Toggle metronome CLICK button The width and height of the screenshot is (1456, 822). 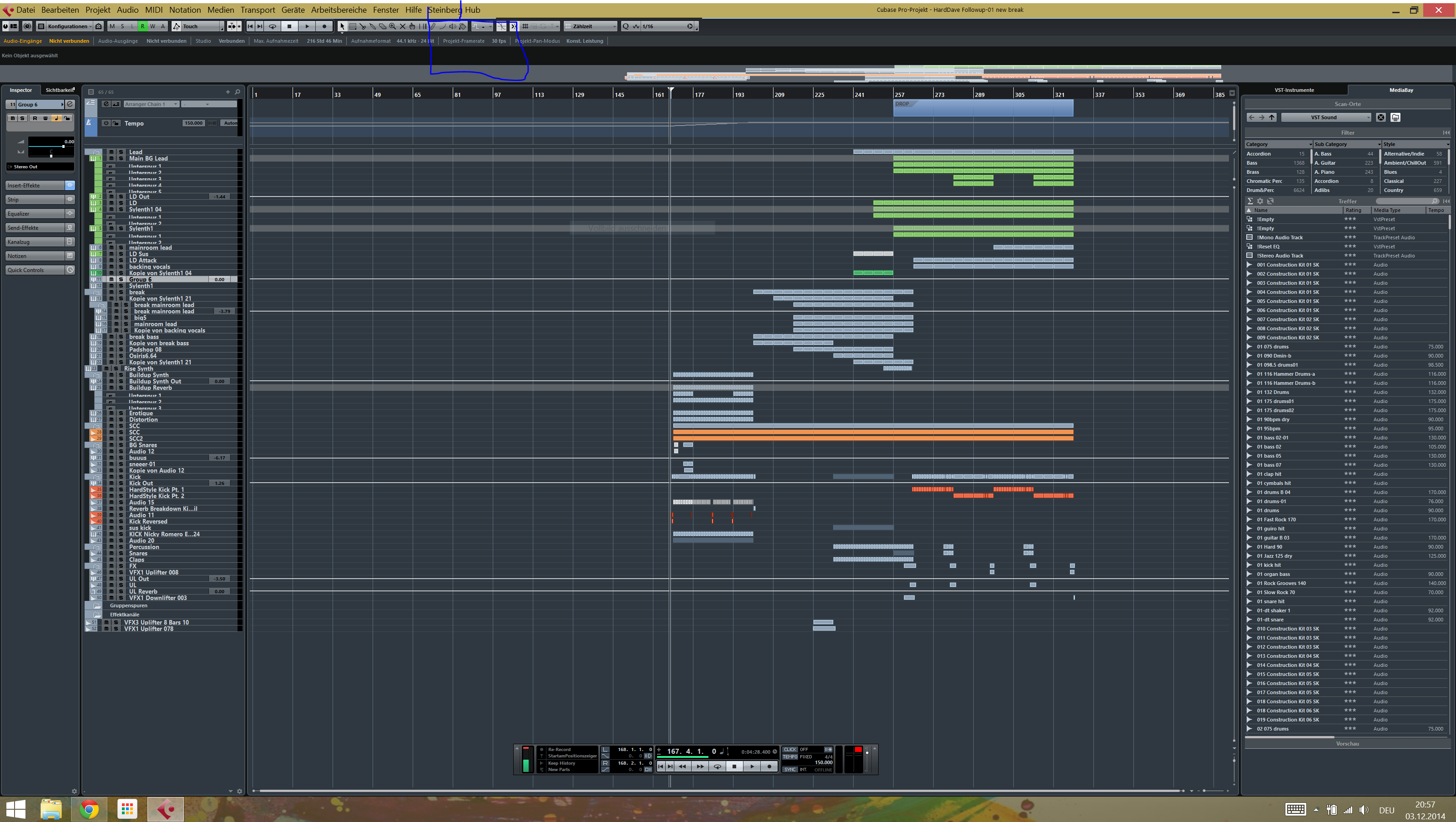[x=789, y=750]
